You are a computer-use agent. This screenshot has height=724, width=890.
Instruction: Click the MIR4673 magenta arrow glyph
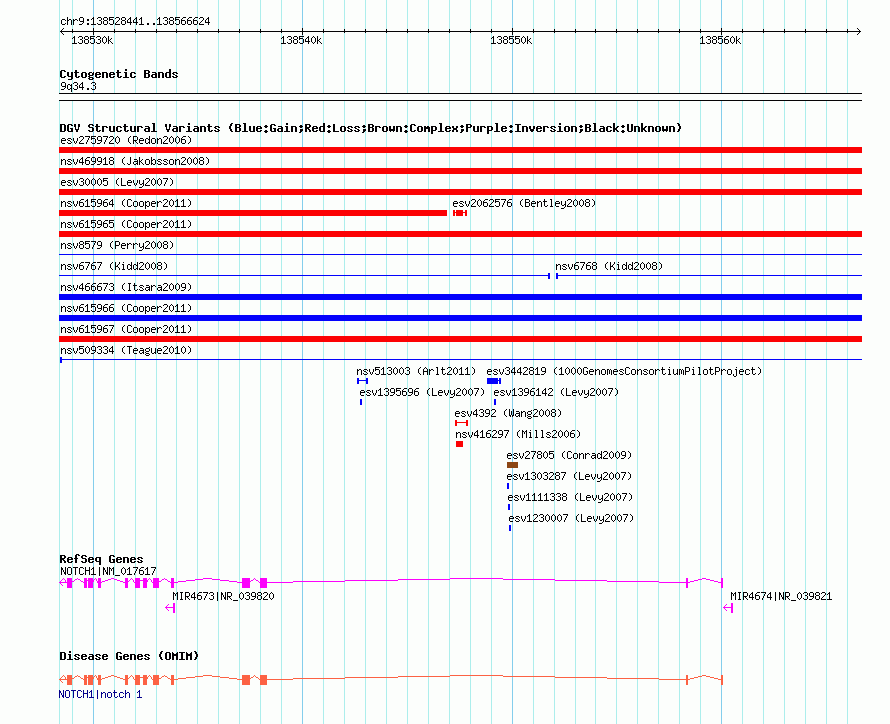coord(170,608)
